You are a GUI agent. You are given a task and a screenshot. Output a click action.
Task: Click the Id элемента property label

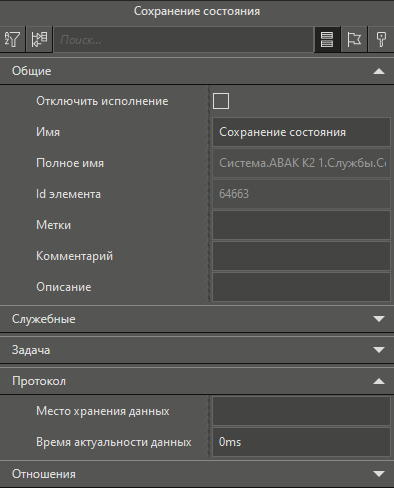click(x=68, y=194)
